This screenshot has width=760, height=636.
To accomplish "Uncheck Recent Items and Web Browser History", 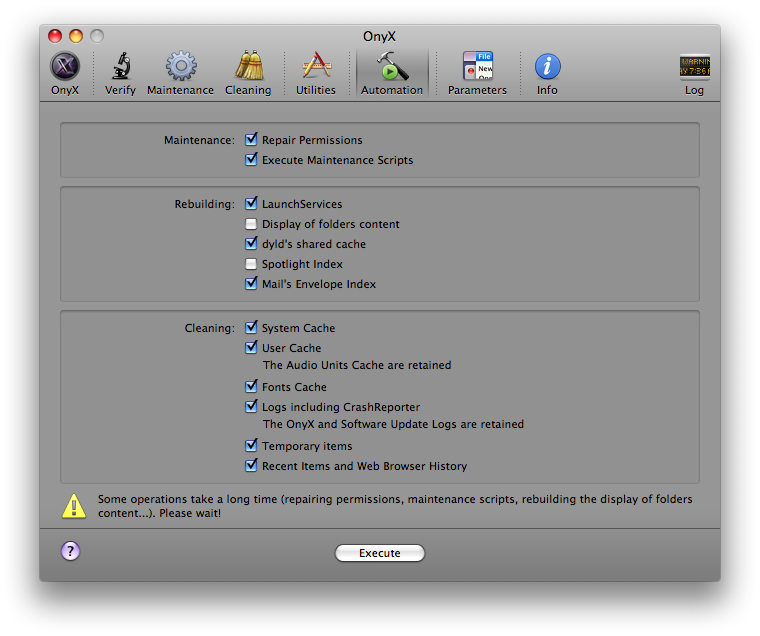I will click(x=251, y=465).
